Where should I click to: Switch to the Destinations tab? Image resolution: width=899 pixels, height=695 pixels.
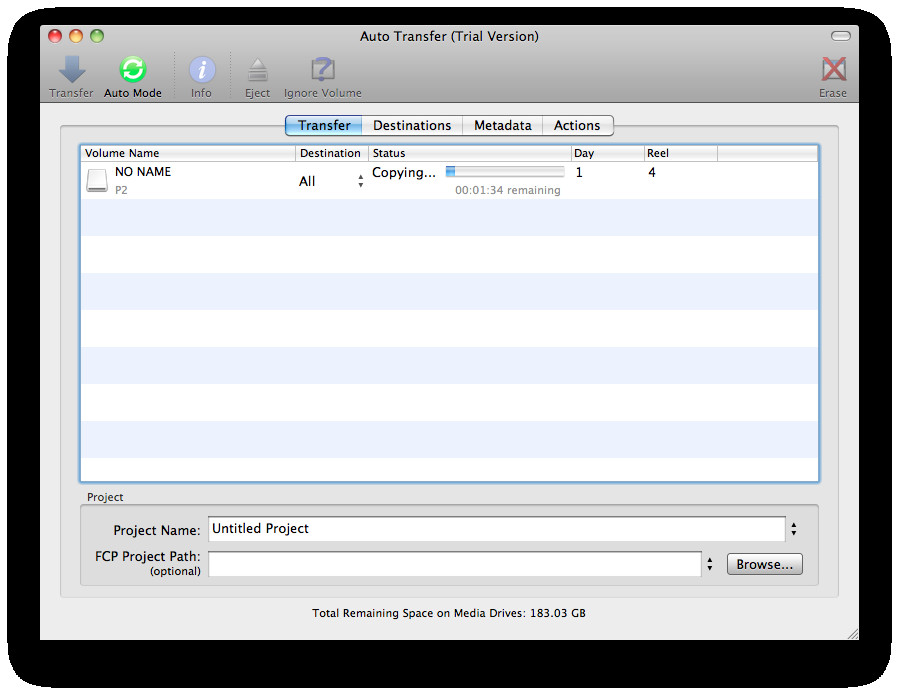coord(412,126)
